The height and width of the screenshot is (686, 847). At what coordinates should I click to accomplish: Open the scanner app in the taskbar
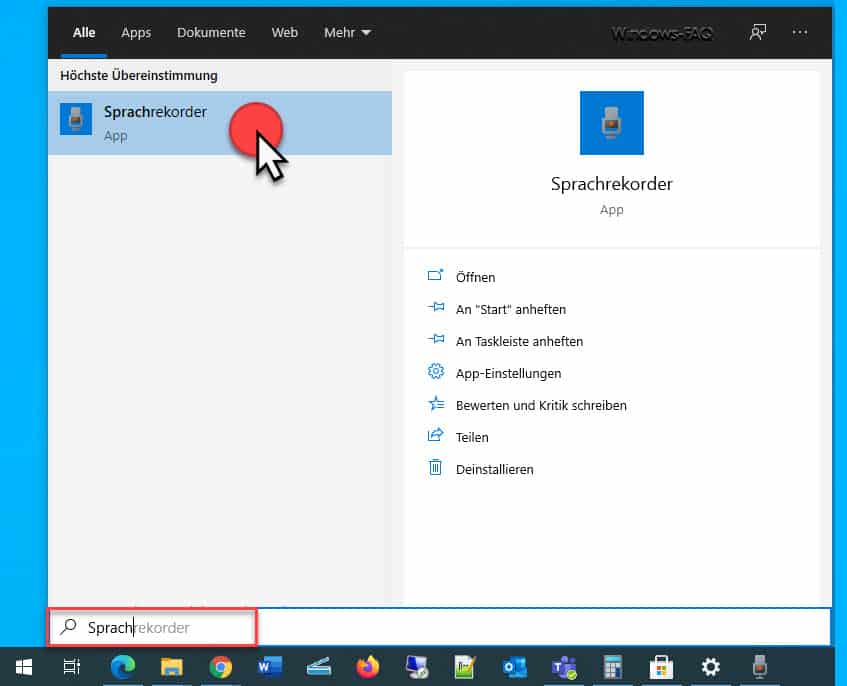click(x=319, y=667)
